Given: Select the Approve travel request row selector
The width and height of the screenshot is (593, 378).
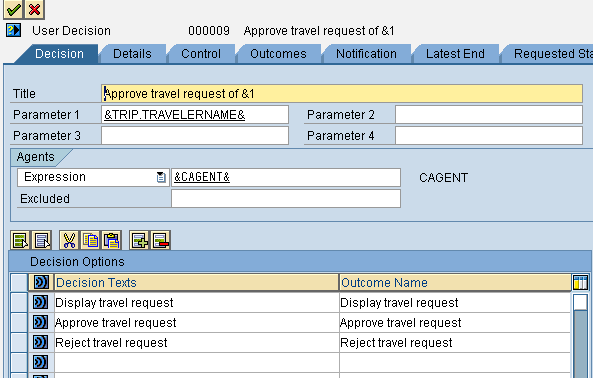Looking at the screenshot, I should pos(19,322).
